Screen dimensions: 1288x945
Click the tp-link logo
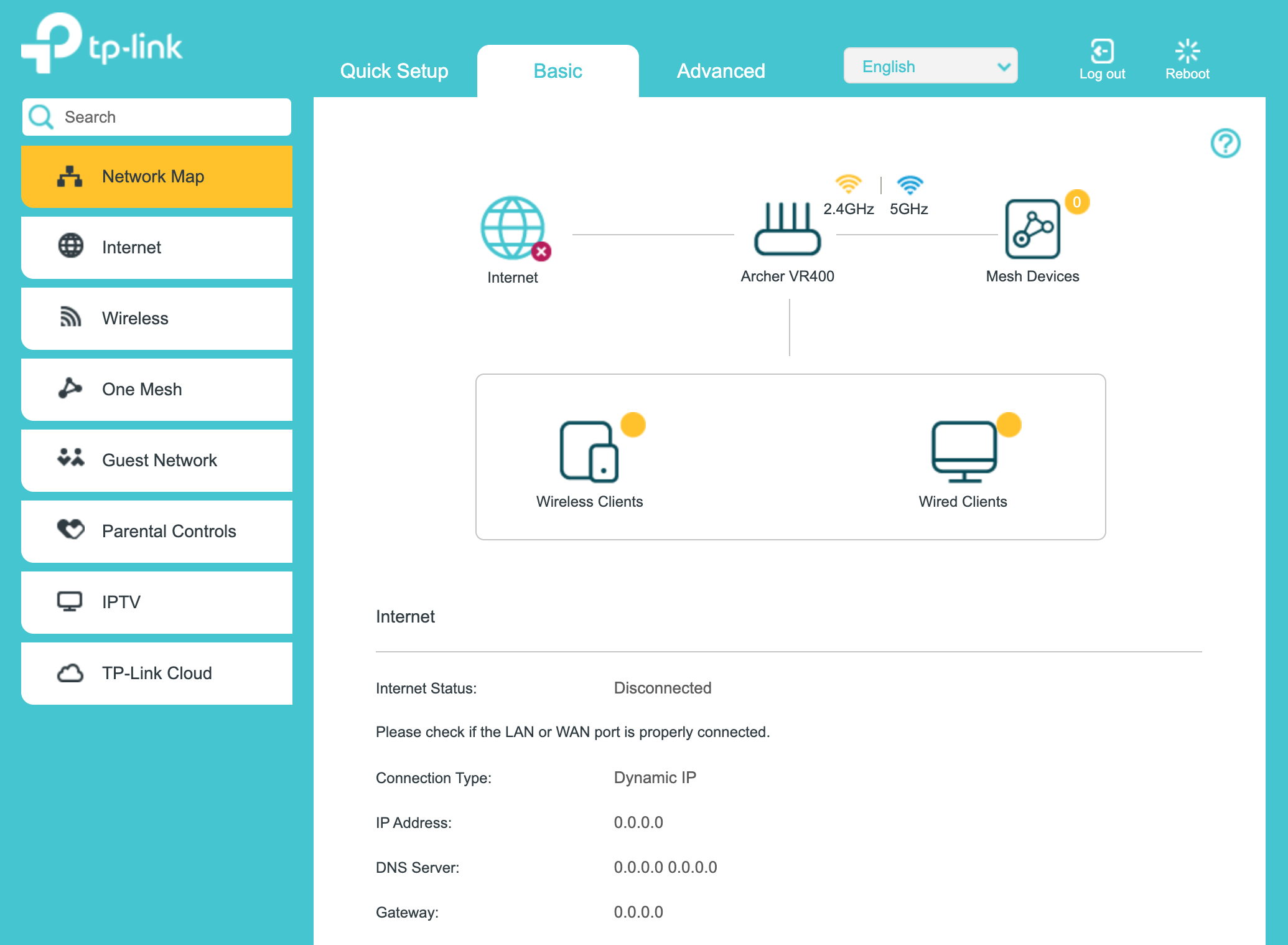click(102, 44)
